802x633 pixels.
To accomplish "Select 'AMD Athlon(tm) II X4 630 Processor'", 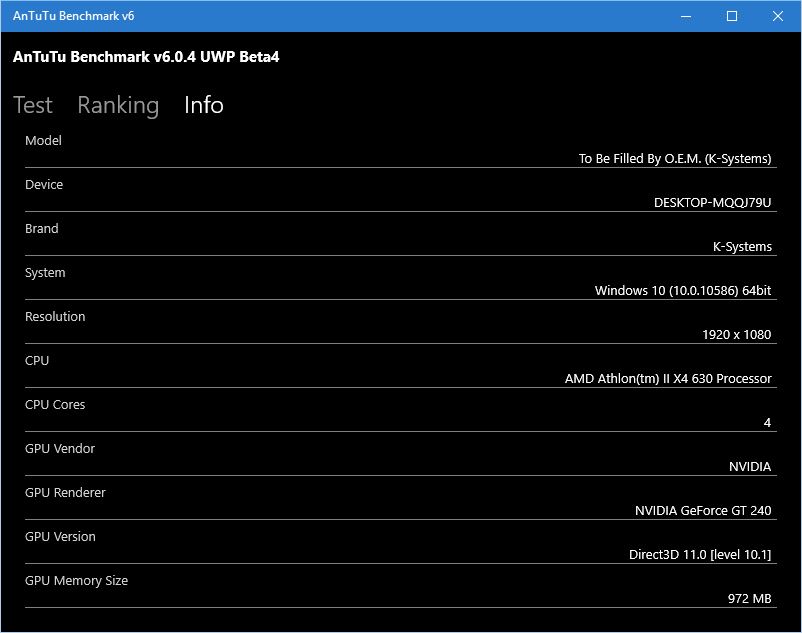I will pyautogui.click(x=668, y=378).
